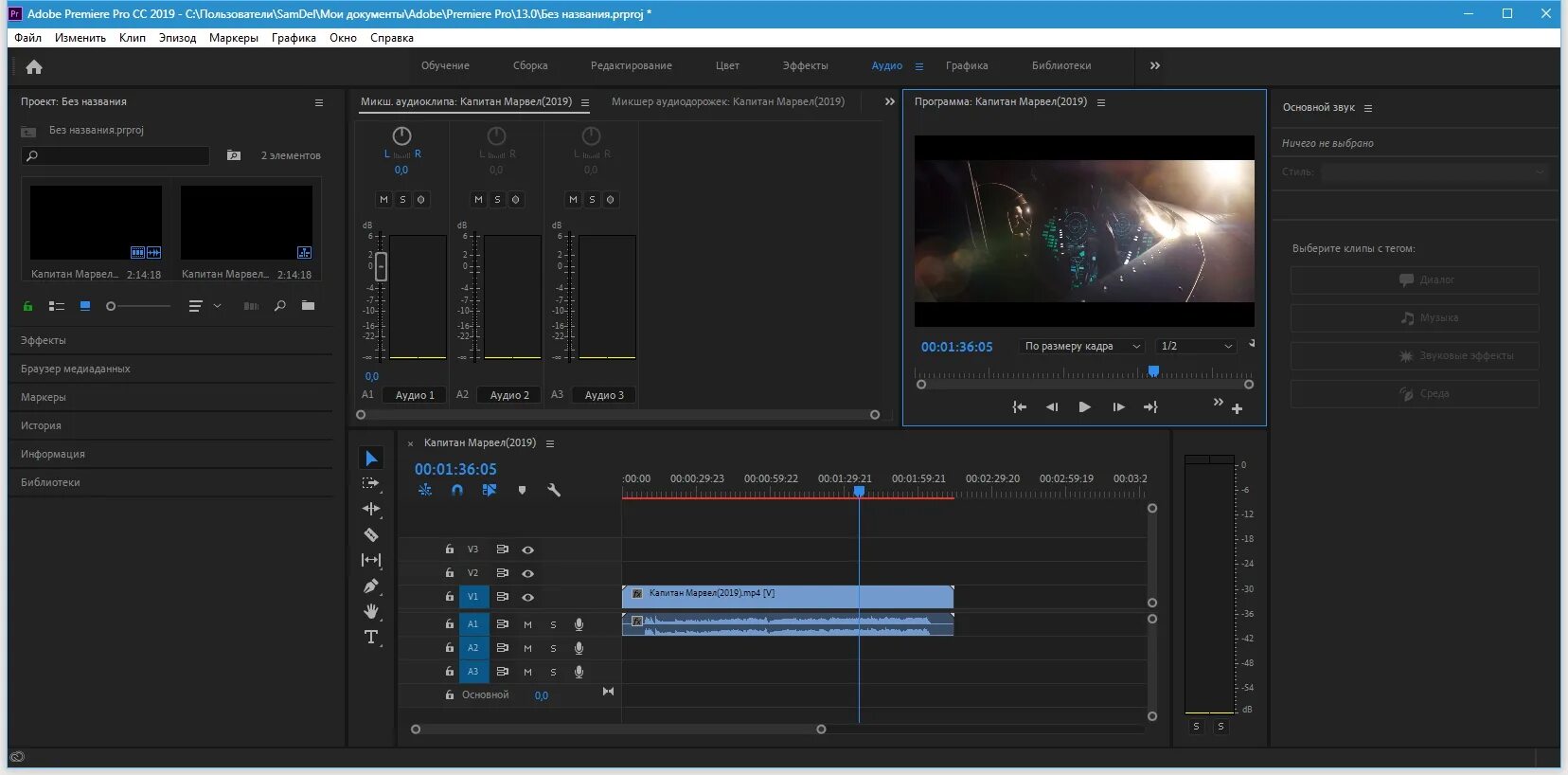This screenshot has height=775, width=1568.
Task: Select the Type tool
Action: tap(371, 637)
